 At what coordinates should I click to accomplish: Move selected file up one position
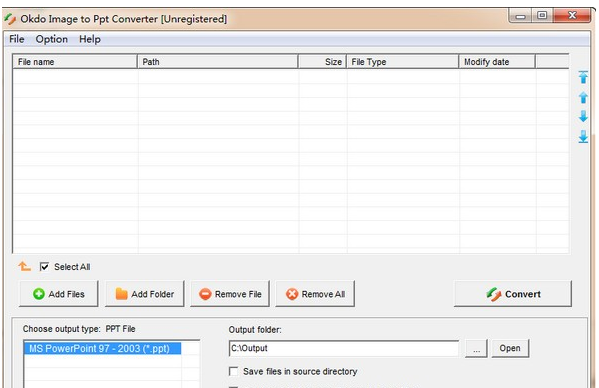tap(583, 97)
